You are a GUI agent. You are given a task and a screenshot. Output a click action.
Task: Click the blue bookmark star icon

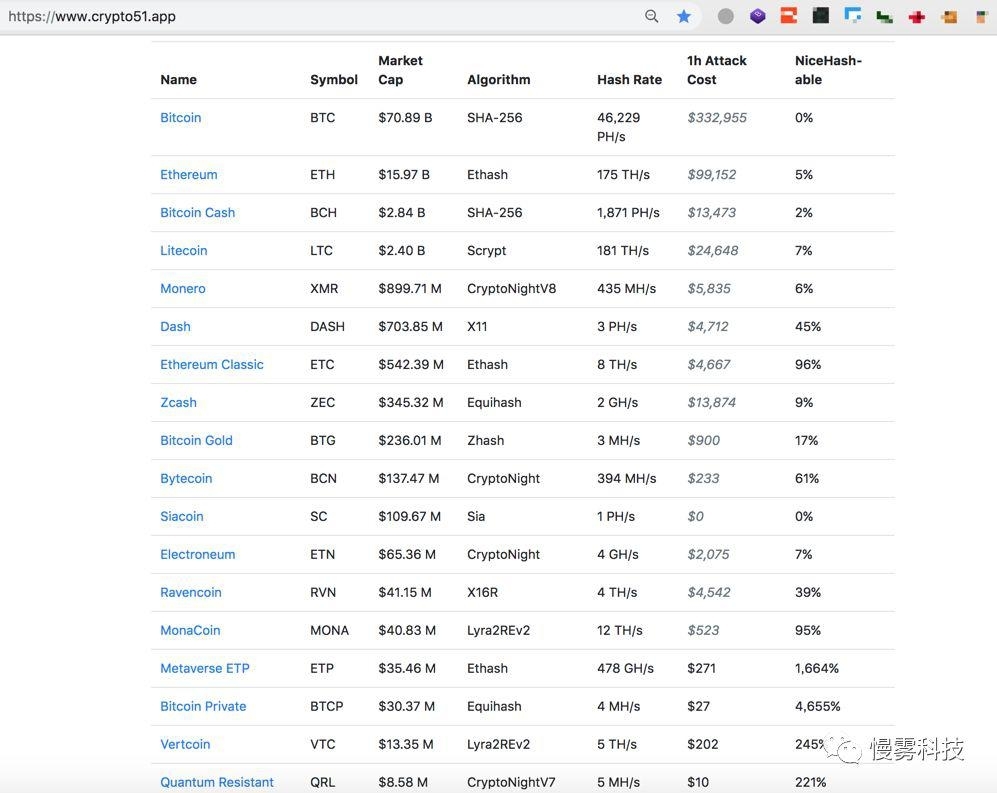click(684, 16)
